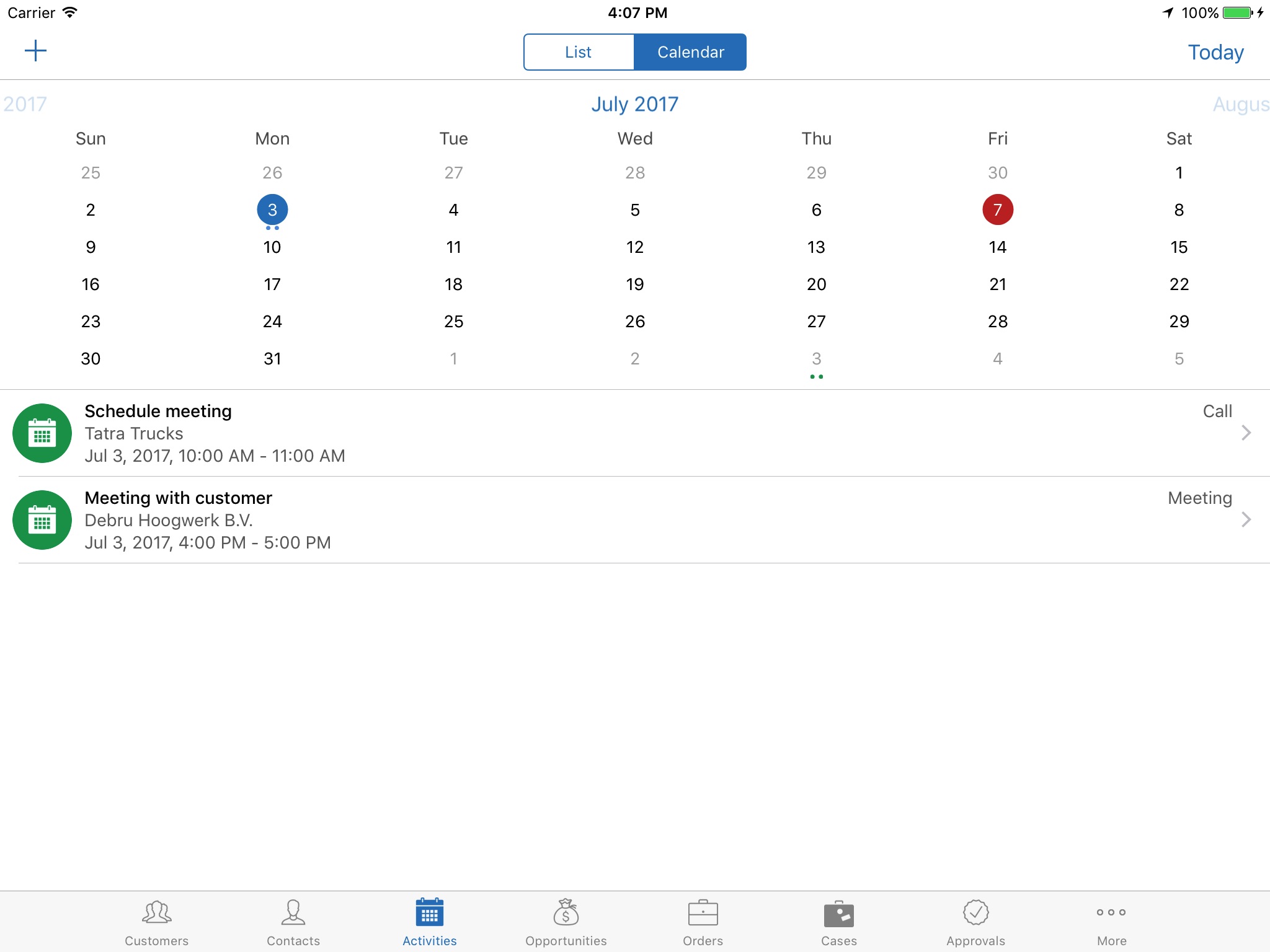The height and width of the screenshot is (952, 1270).
Task: Go to previous month labeled 2017
Action: point(25,104)
